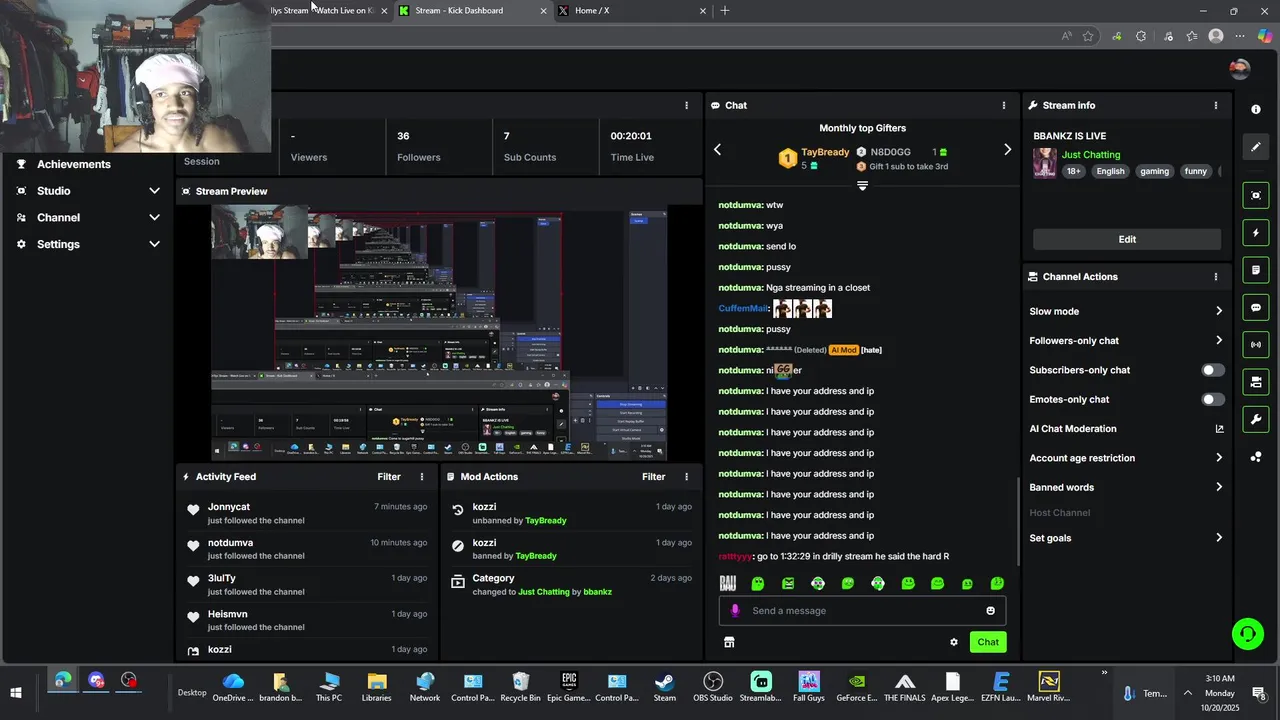Switch to Home / X browser tab
This screenshot has width=1280, height=720.
point(632,11)
